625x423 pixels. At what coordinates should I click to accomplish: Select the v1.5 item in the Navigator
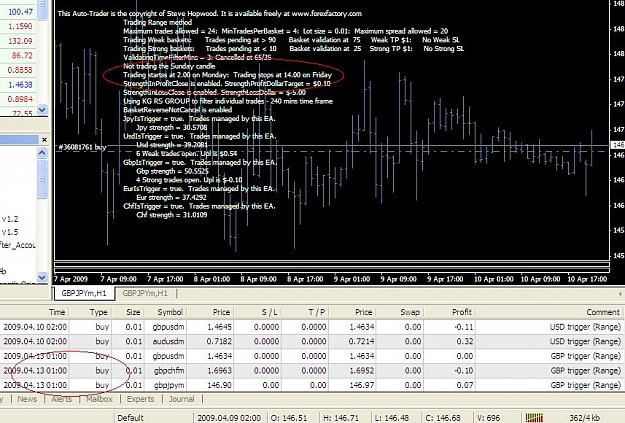[10, 232]
